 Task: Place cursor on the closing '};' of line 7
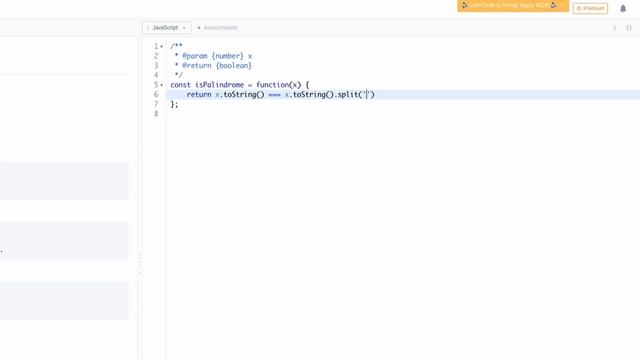[x=174, y=104]
